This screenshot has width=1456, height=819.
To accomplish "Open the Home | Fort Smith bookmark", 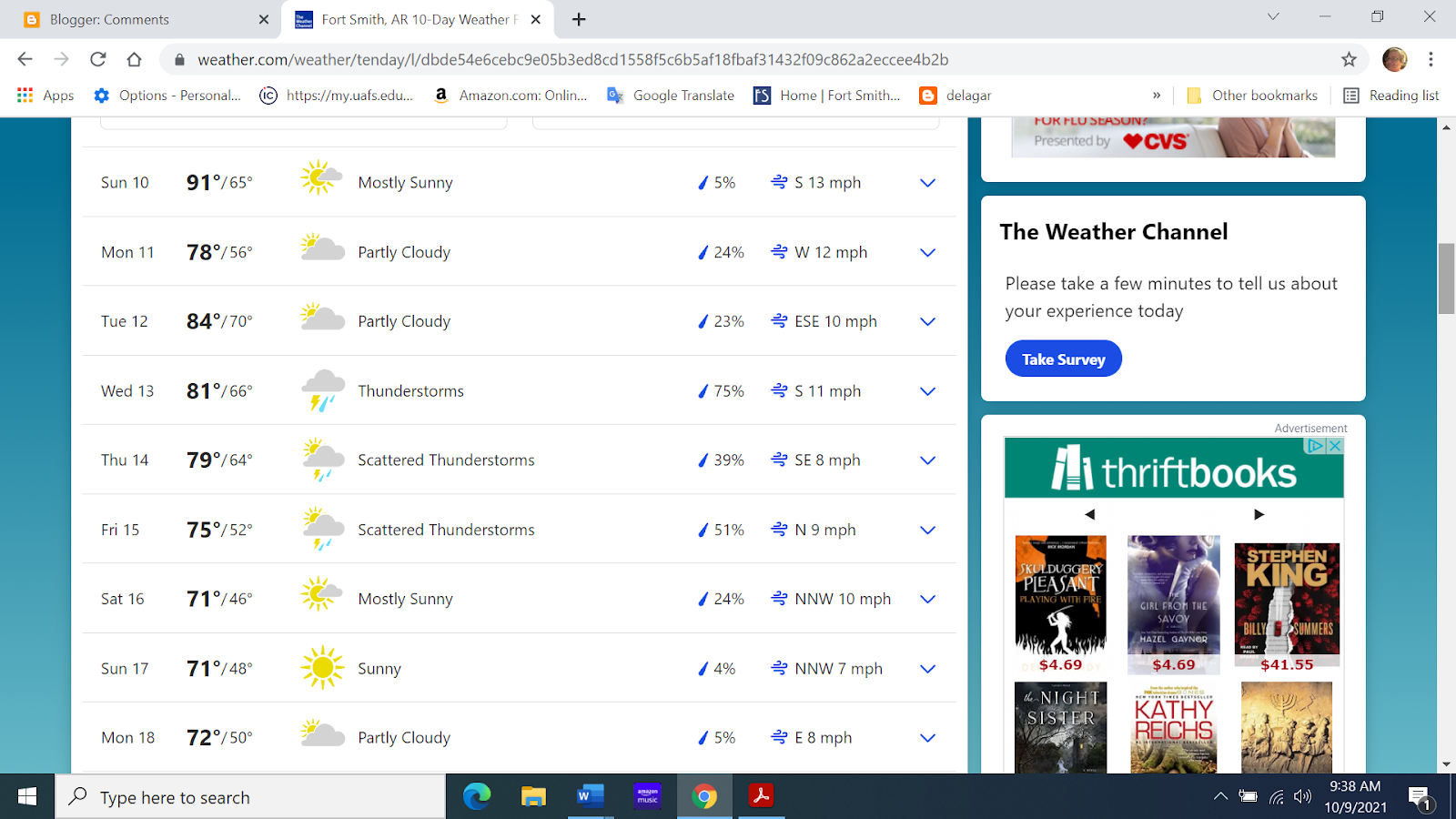I will (827, 96).
